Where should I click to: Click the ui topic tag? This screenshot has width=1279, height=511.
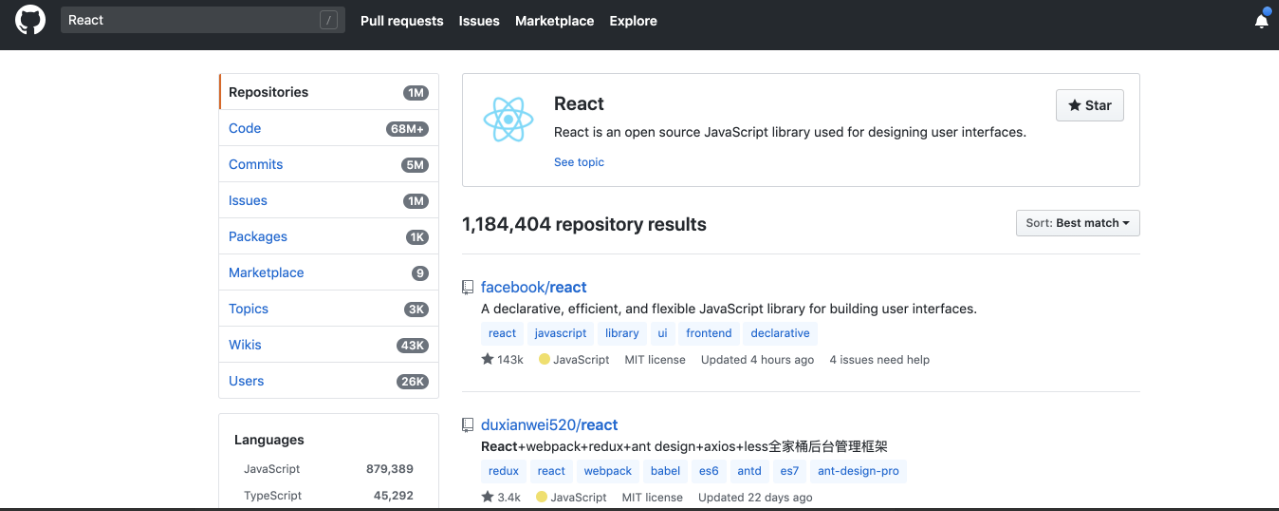point(662,333)
